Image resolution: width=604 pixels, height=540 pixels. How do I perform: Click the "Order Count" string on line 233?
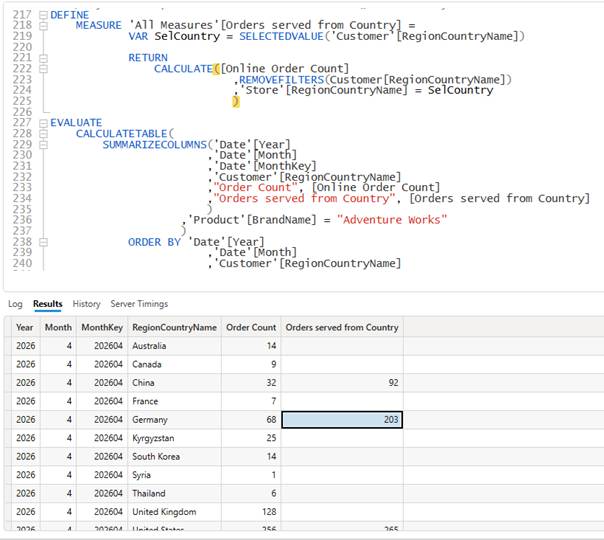[255, 188]
